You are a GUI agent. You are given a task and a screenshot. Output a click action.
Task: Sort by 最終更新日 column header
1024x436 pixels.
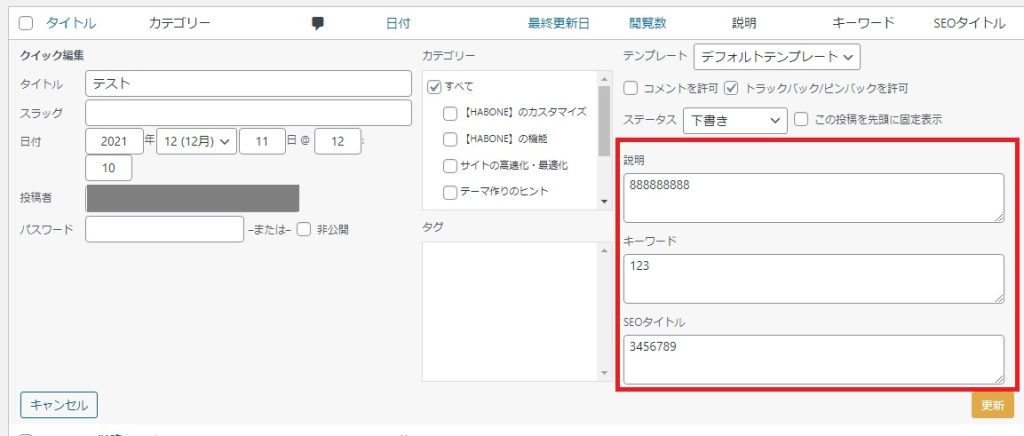coord(558,23)
